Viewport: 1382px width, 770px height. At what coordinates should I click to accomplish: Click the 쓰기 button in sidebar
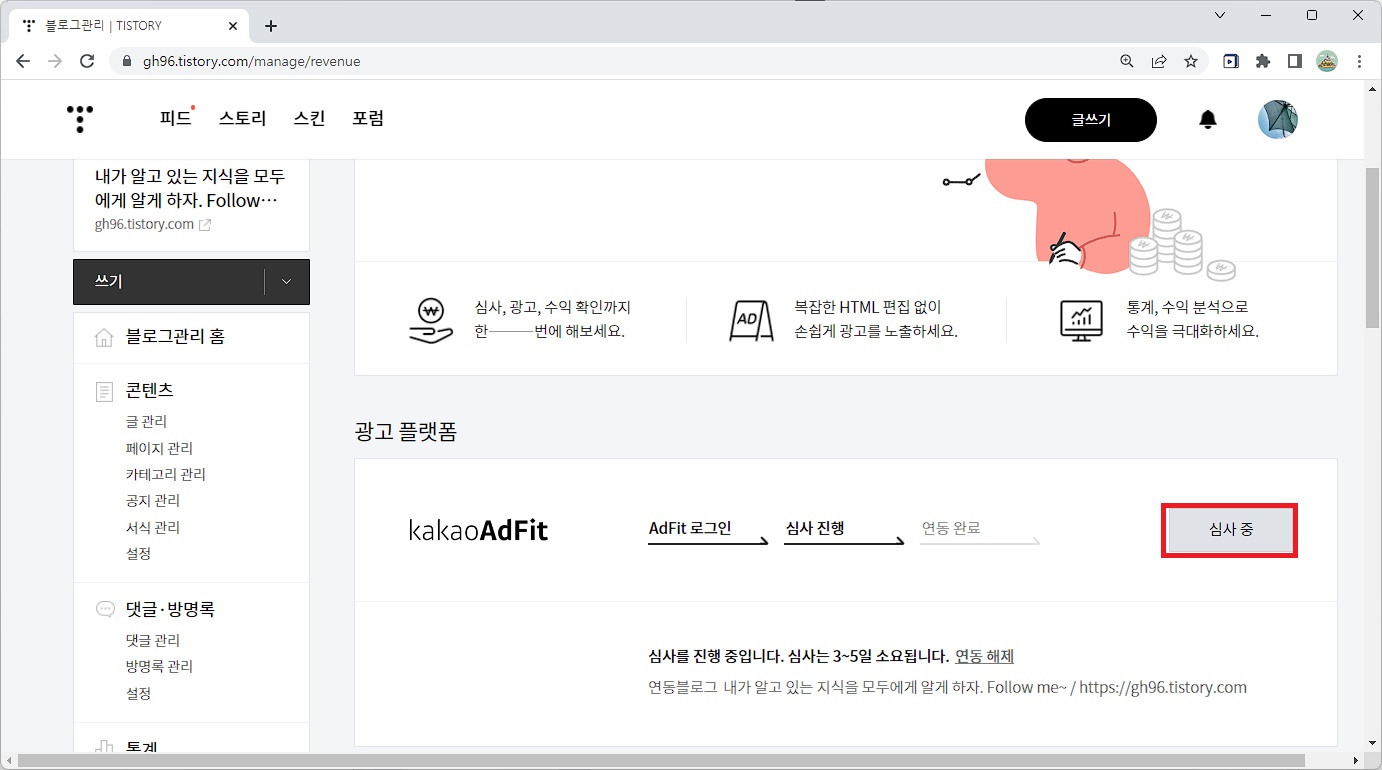click(168, 282)
